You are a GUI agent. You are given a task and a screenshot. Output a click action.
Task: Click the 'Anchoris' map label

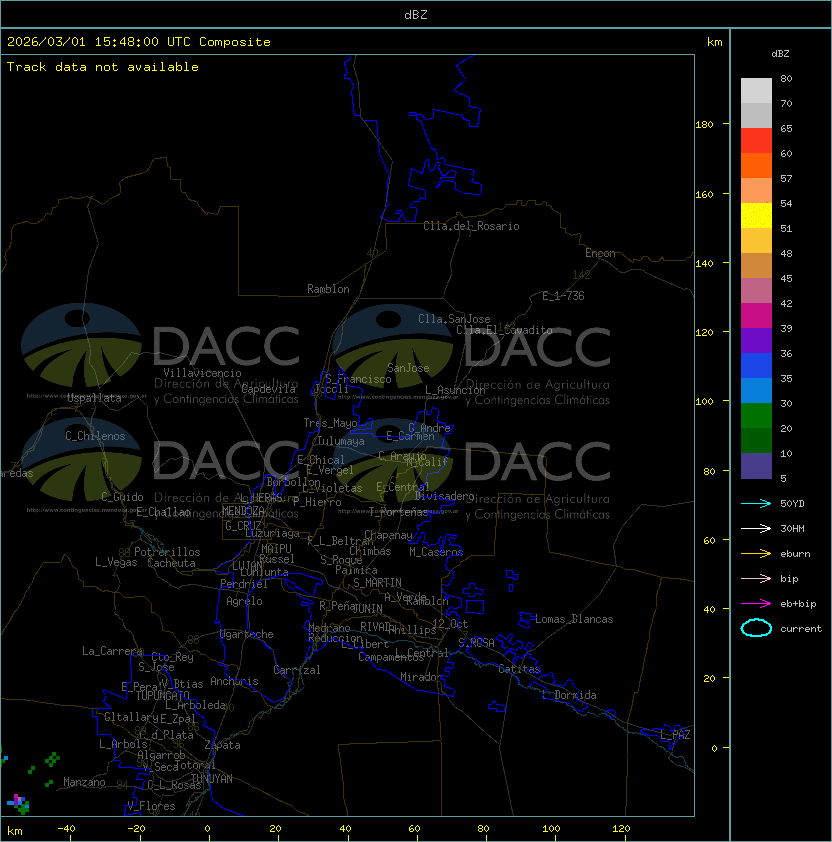click(234, 681)
